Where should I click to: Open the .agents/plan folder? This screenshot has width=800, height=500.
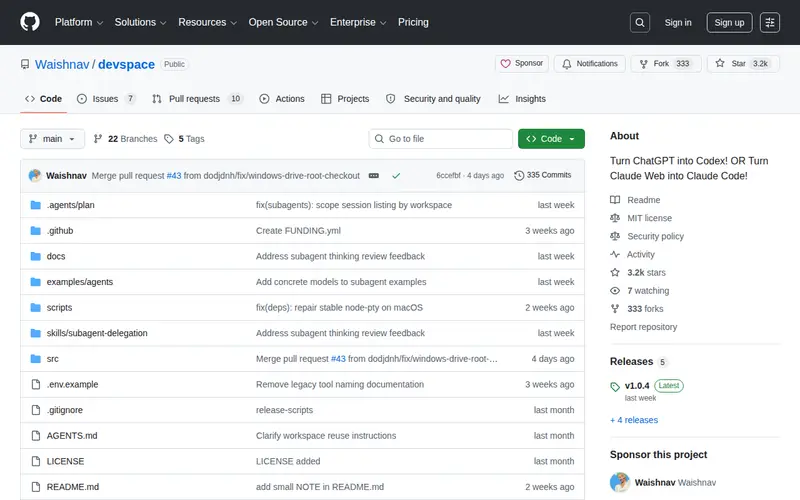(70, 205)
